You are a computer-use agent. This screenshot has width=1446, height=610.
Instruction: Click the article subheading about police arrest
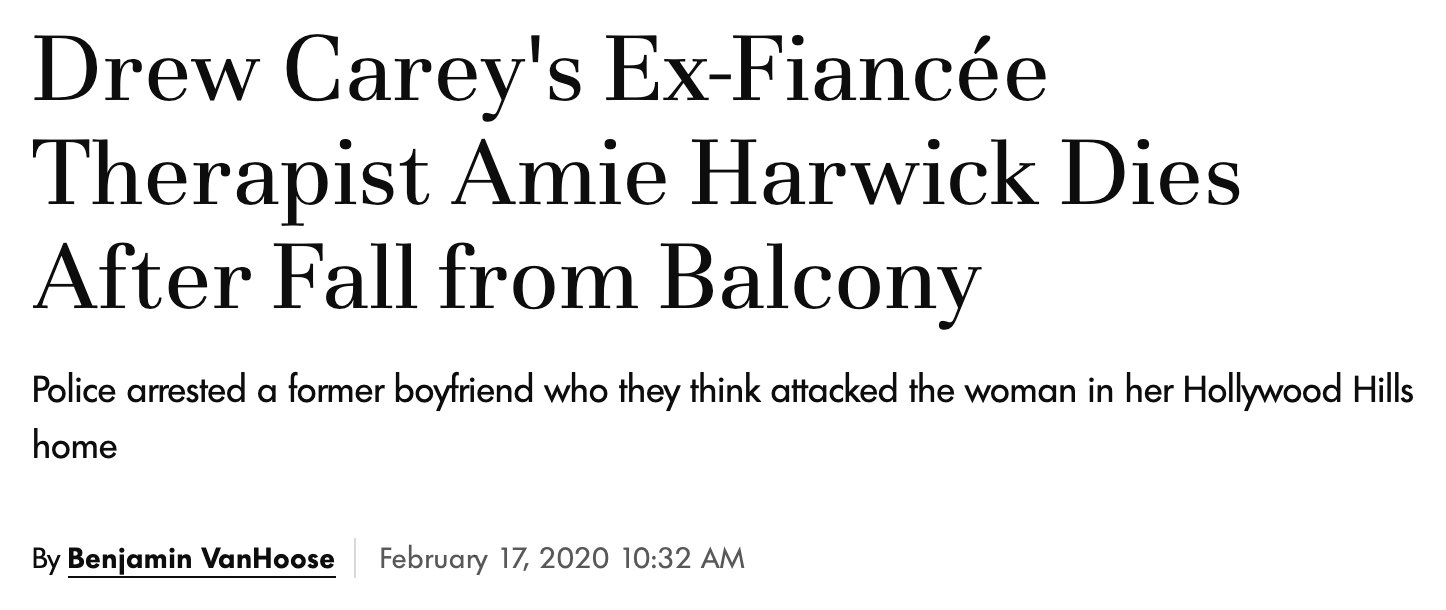[722, 417]
